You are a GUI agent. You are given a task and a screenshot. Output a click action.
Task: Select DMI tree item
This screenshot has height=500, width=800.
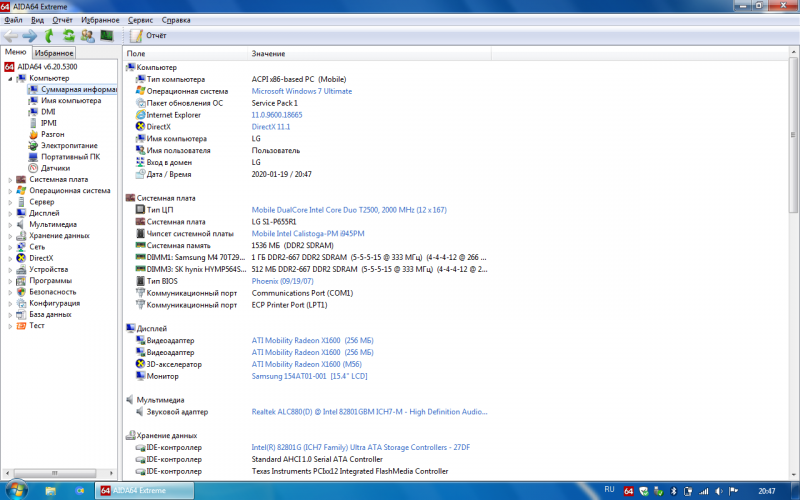(x=42, y=112)
